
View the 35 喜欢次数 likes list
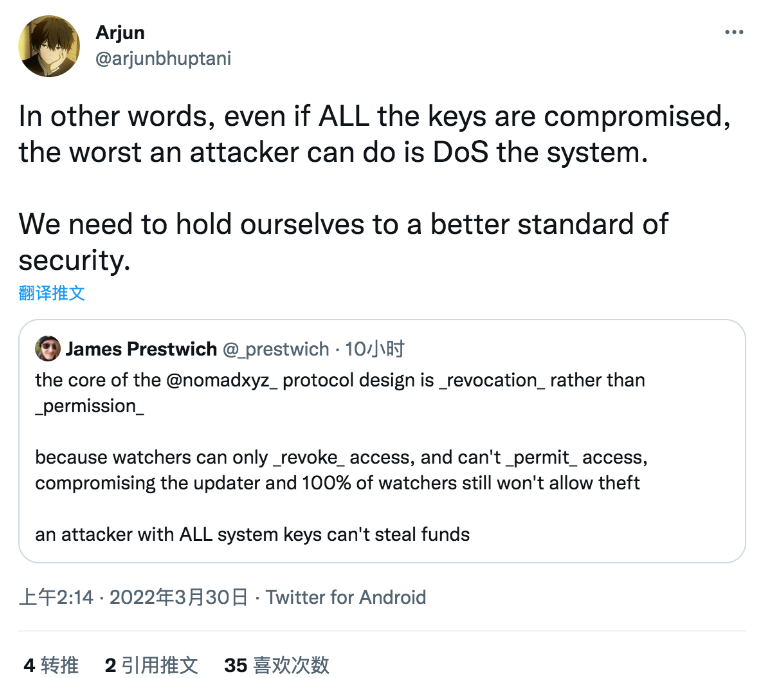point(277,665)
